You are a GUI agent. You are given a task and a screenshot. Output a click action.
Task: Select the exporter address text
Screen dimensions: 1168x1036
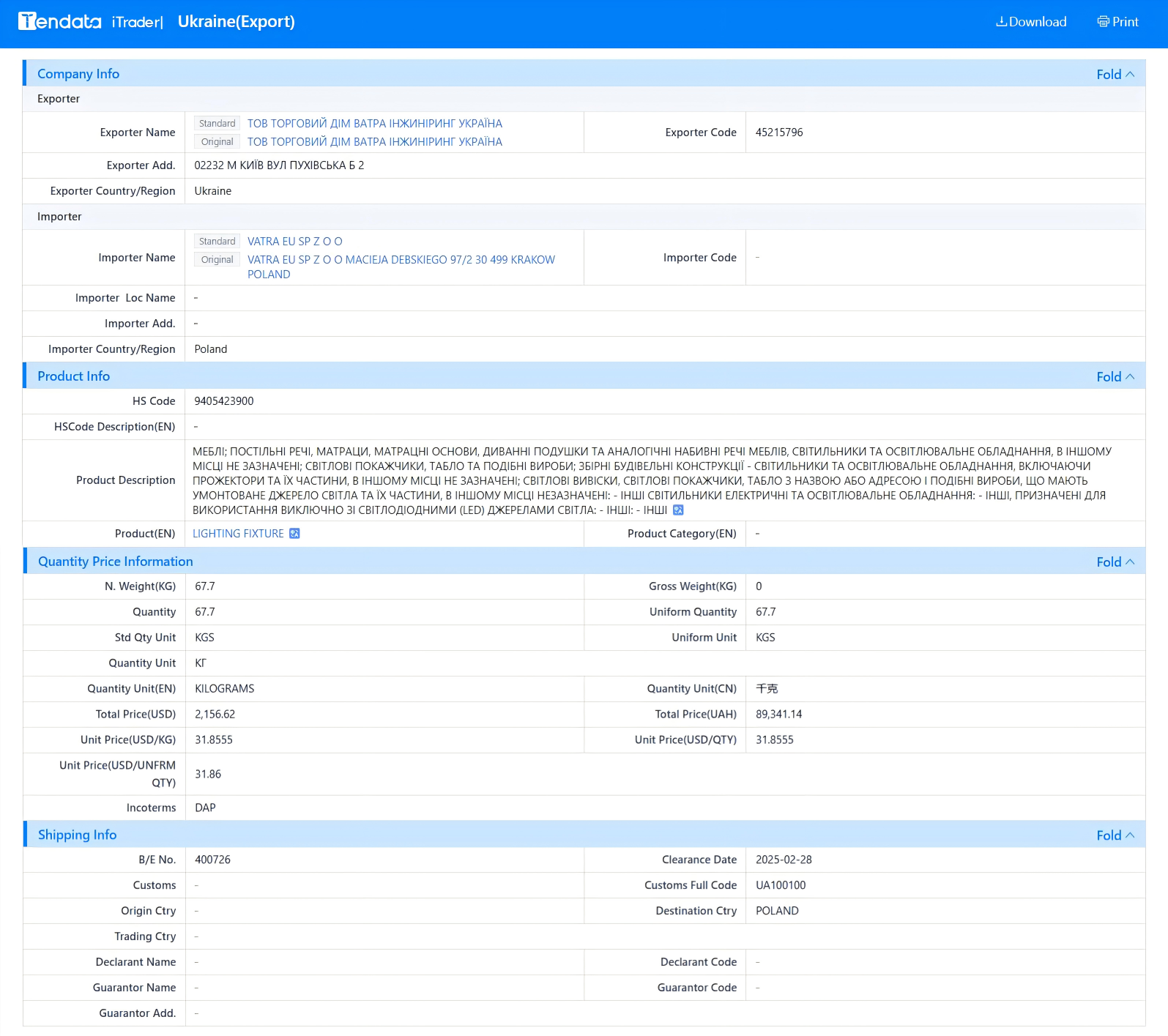pyautogui.click(x=279, y=165)
